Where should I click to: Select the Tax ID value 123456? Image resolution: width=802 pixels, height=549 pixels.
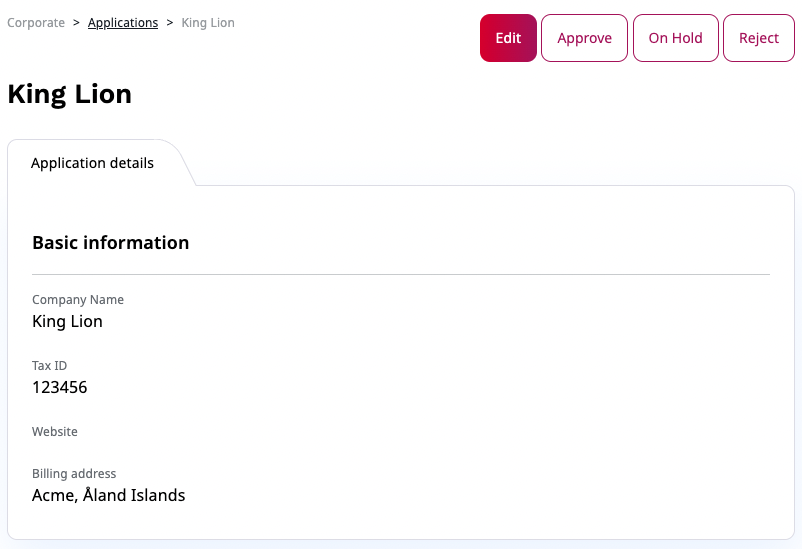59,387
